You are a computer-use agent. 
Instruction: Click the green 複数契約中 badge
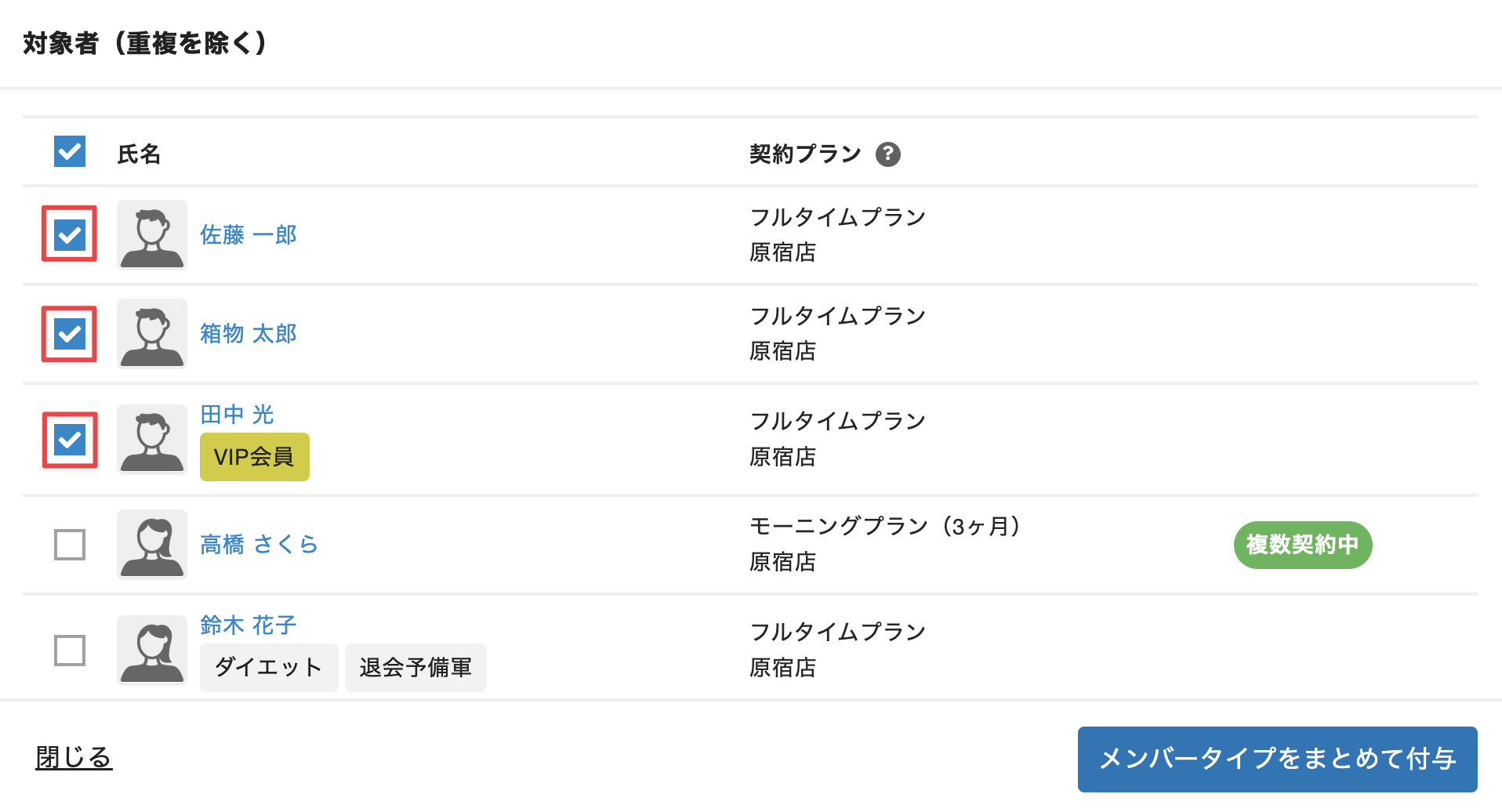coord(1302,545)
